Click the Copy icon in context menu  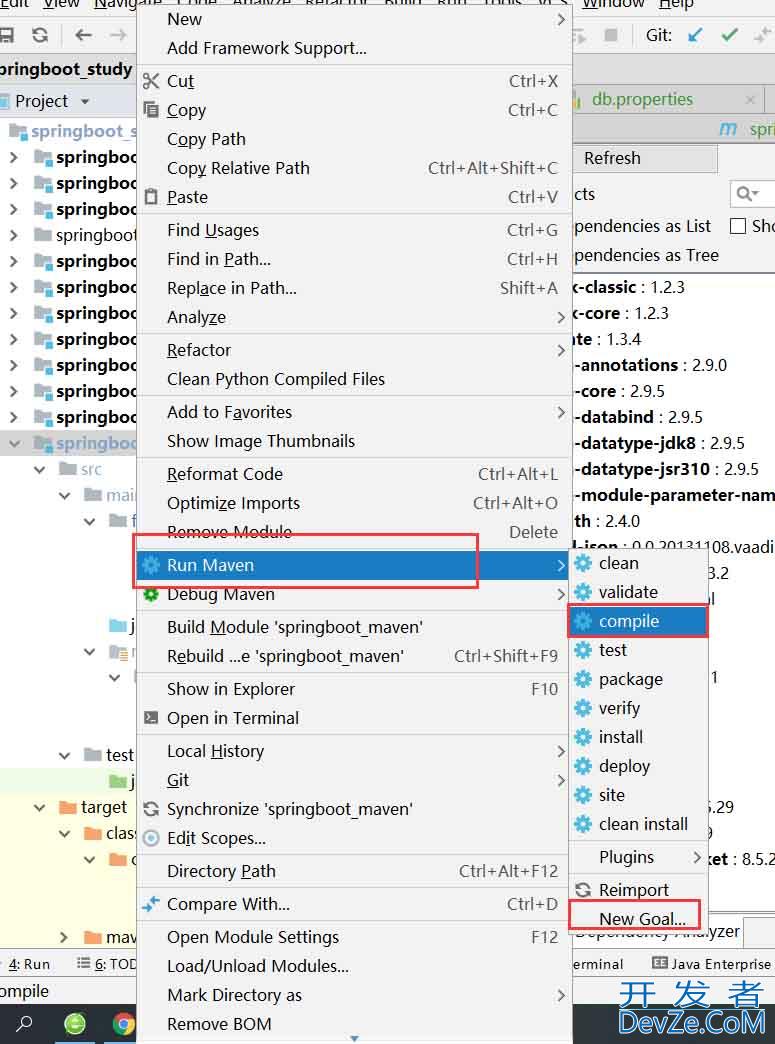[x=151, y=110]
